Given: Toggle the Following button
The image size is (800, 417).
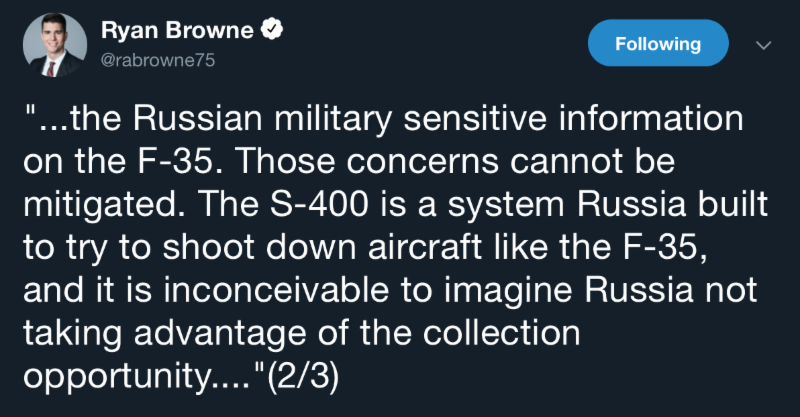Looking at the screenshot, I should tap(658, 44).
